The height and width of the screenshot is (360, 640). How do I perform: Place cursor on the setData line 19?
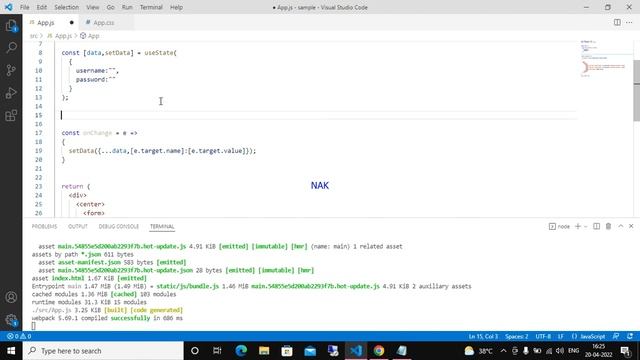tap(162, 151)
